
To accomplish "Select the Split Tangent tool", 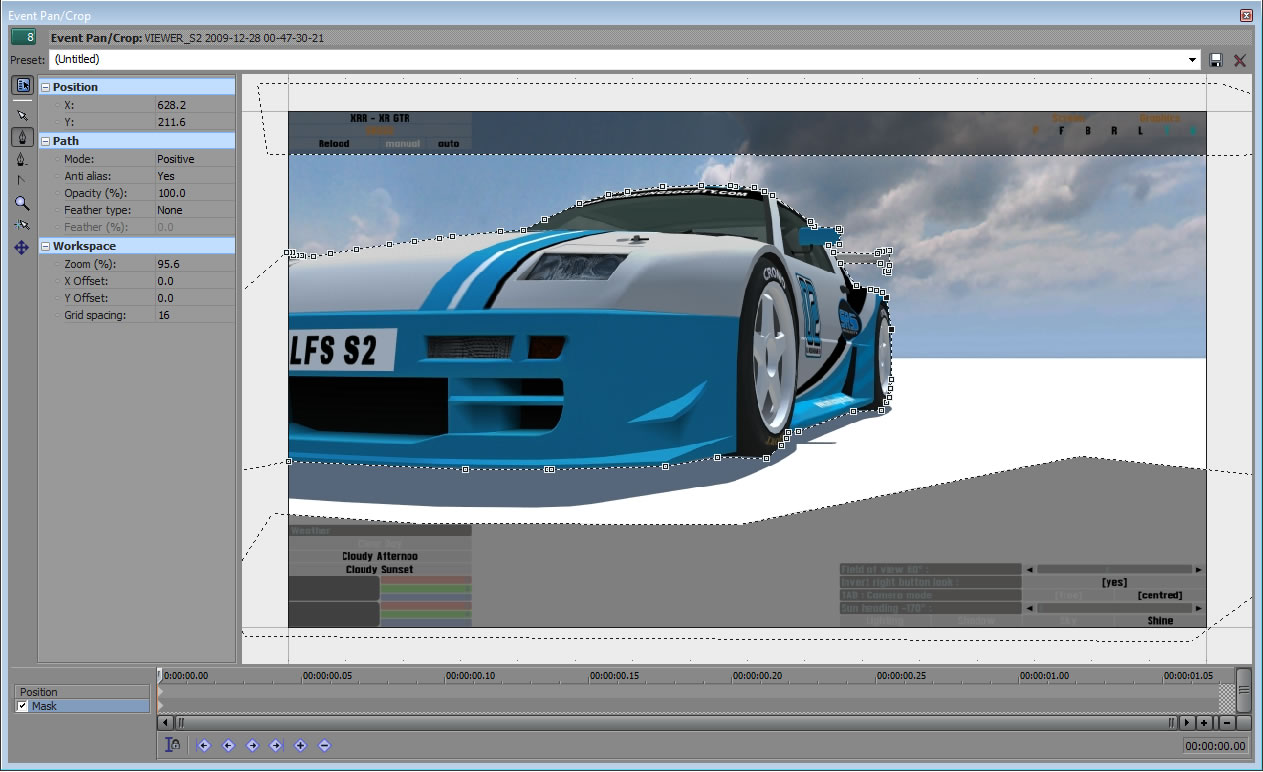I will pos(22,180).
